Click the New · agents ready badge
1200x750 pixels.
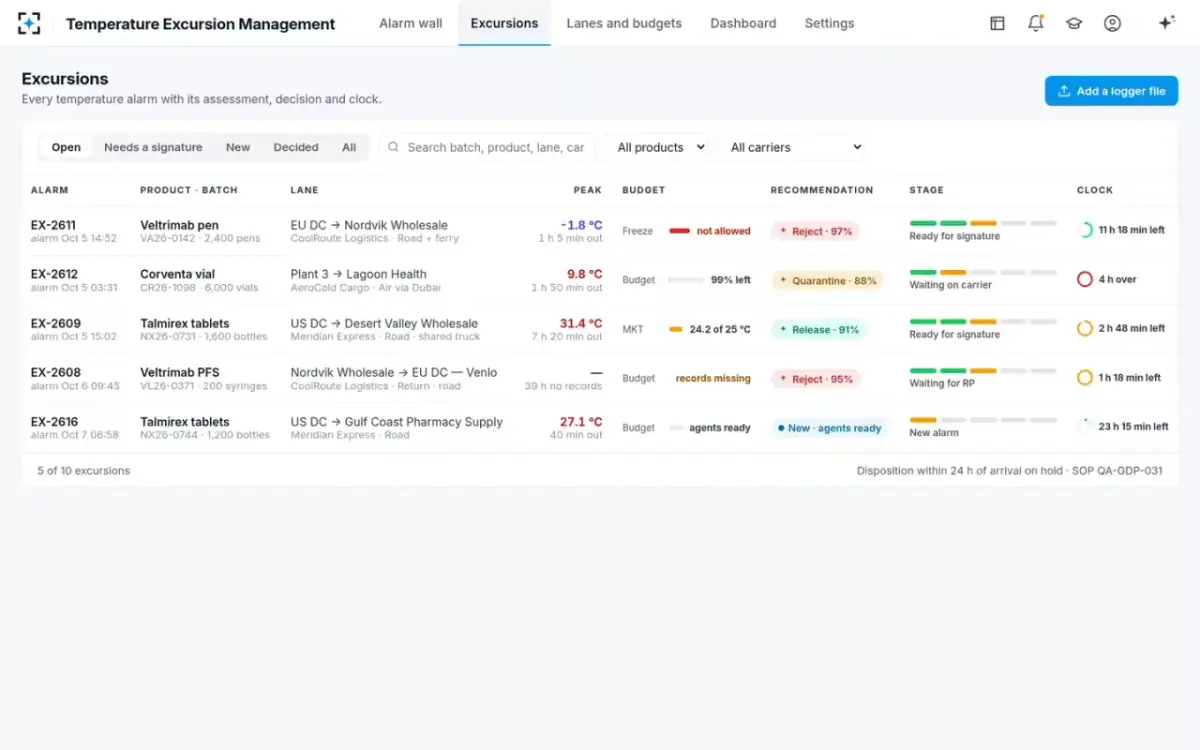pos(829,428)
